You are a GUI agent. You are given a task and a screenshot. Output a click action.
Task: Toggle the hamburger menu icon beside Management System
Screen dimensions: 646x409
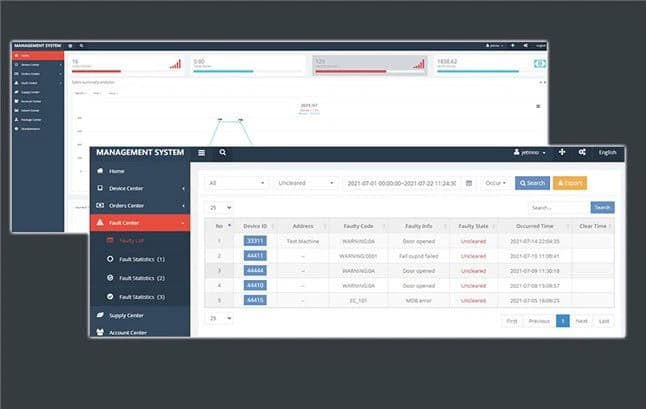coord(201,153)
